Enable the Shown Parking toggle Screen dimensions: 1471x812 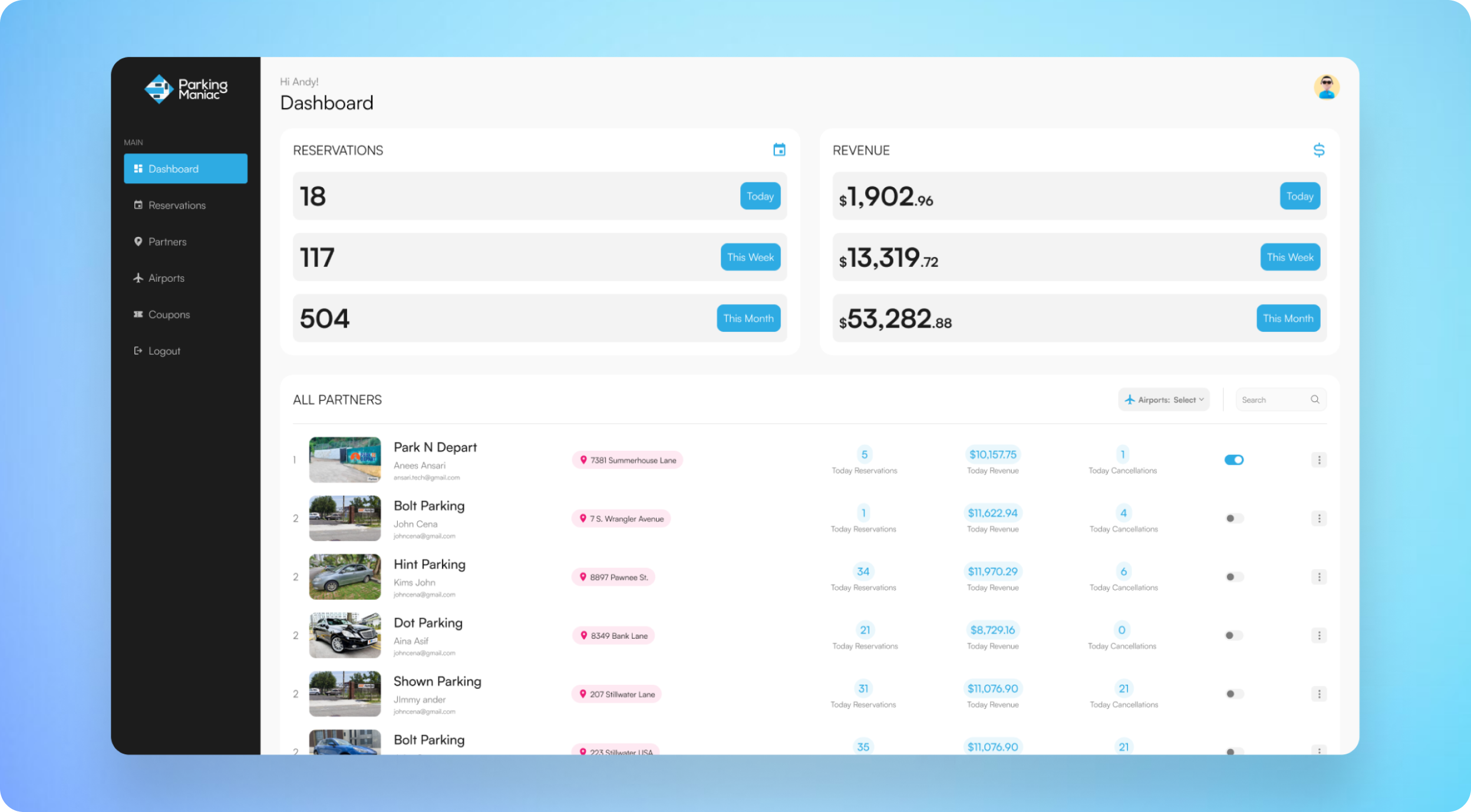tap(1234, 694)
